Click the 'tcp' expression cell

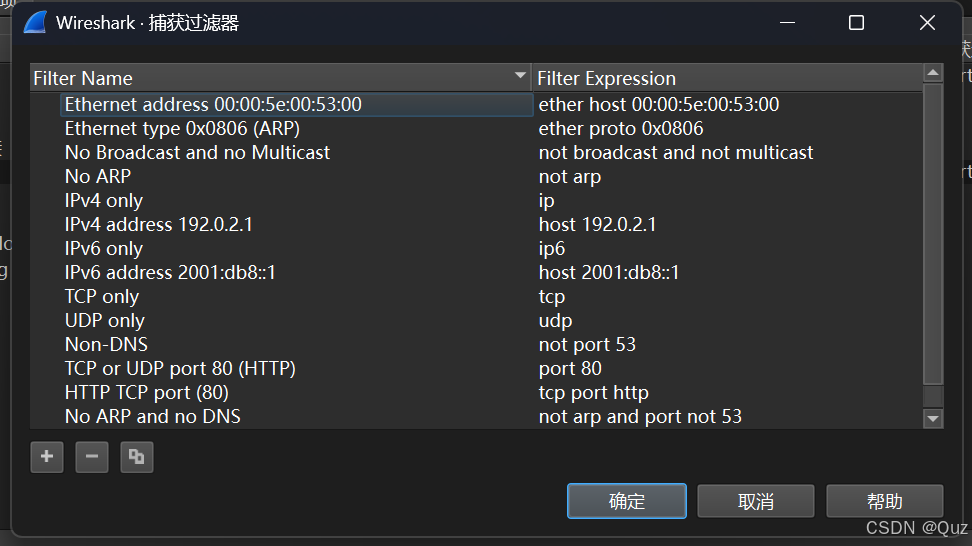(x=552, y=297)
